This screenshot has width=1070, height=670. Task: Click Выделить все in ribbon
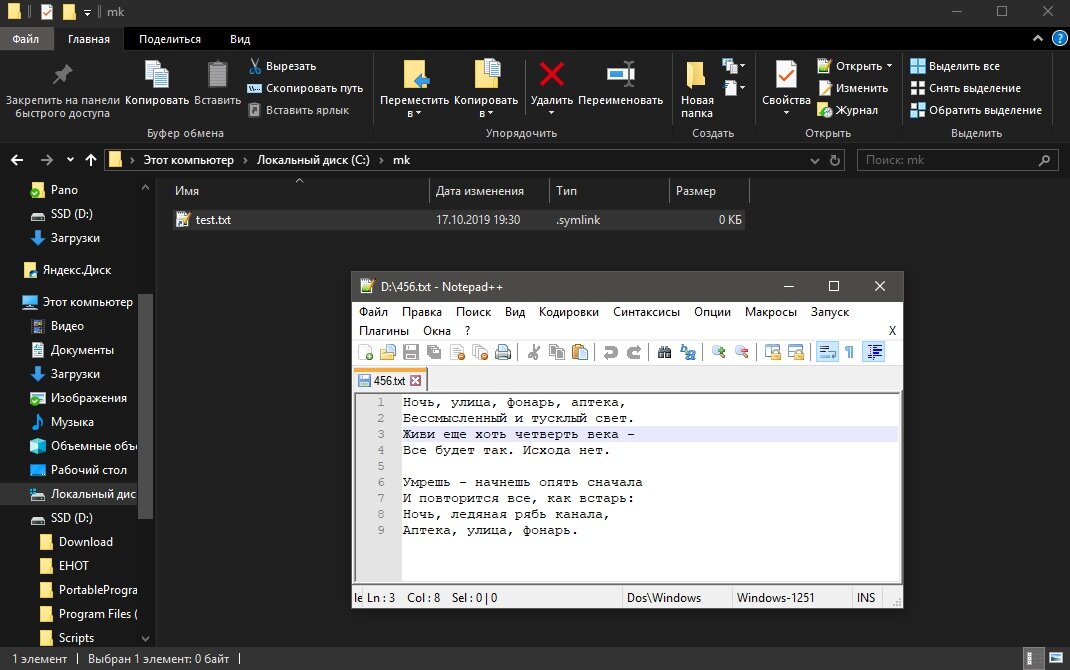click(x=955, y=66)
